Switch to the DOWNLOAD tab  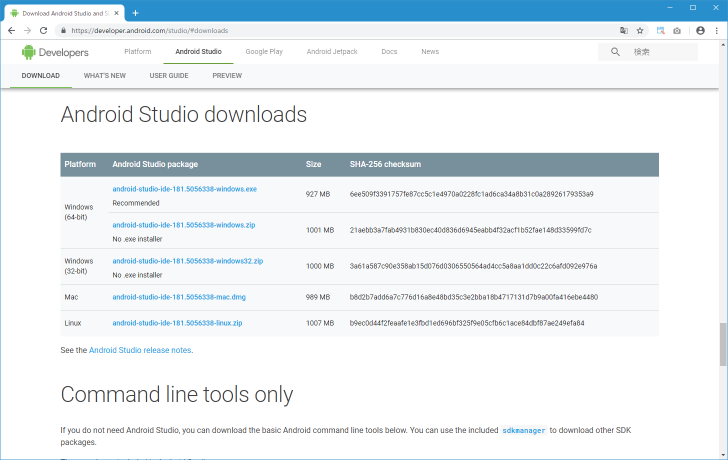coord(40,76)
